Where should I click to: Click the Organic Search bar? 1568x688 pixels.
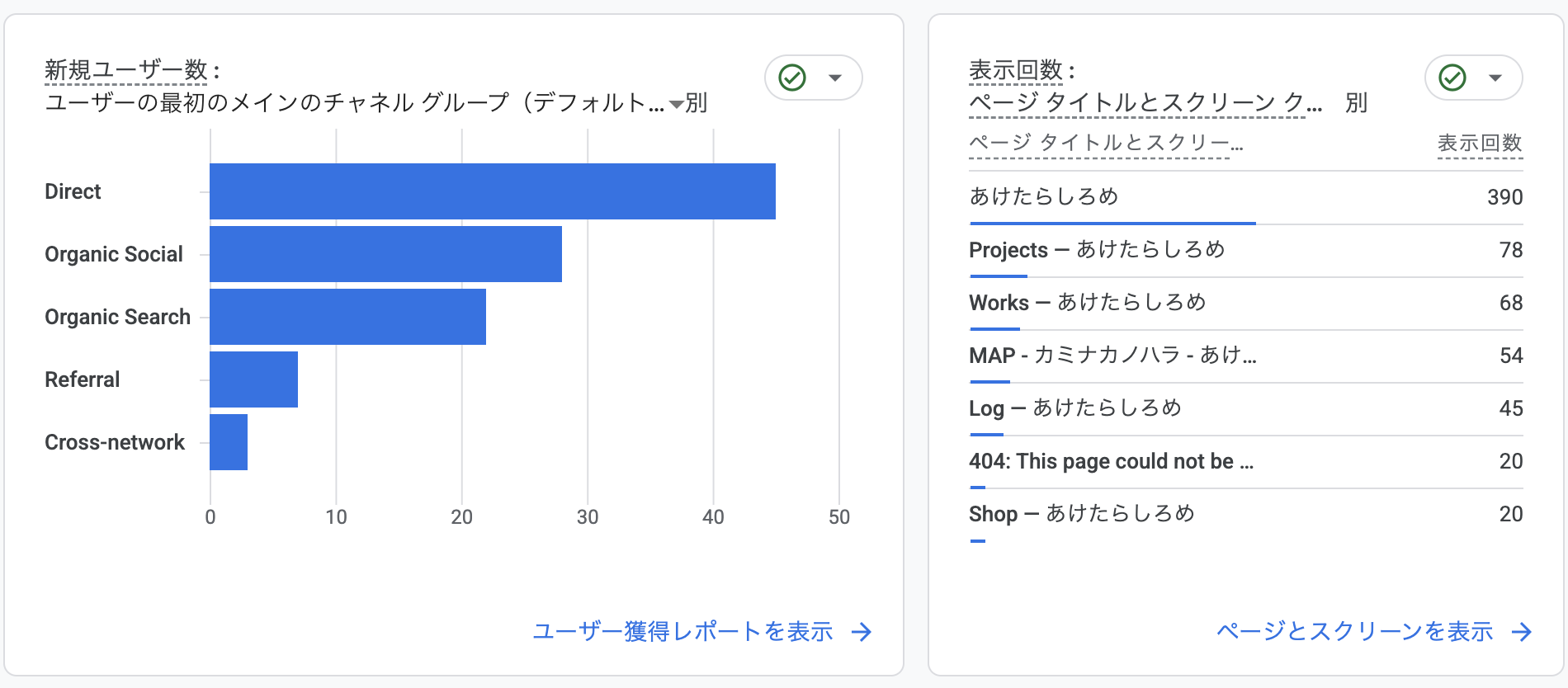(x=347, y=317)
